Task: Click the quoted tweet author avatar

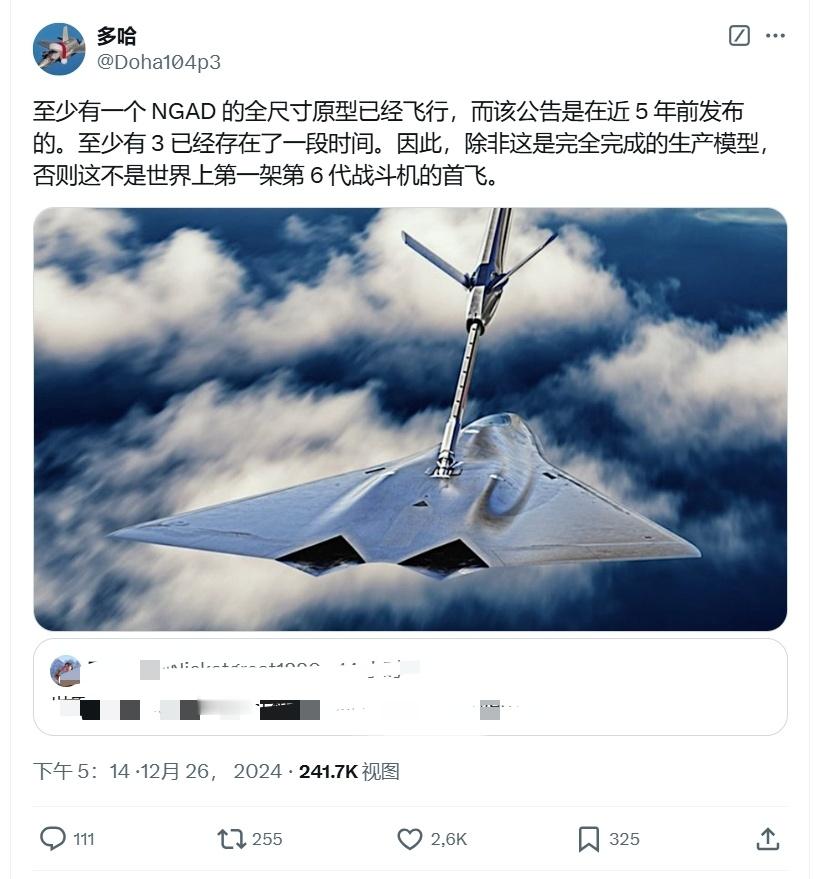Action: point(66,670)
